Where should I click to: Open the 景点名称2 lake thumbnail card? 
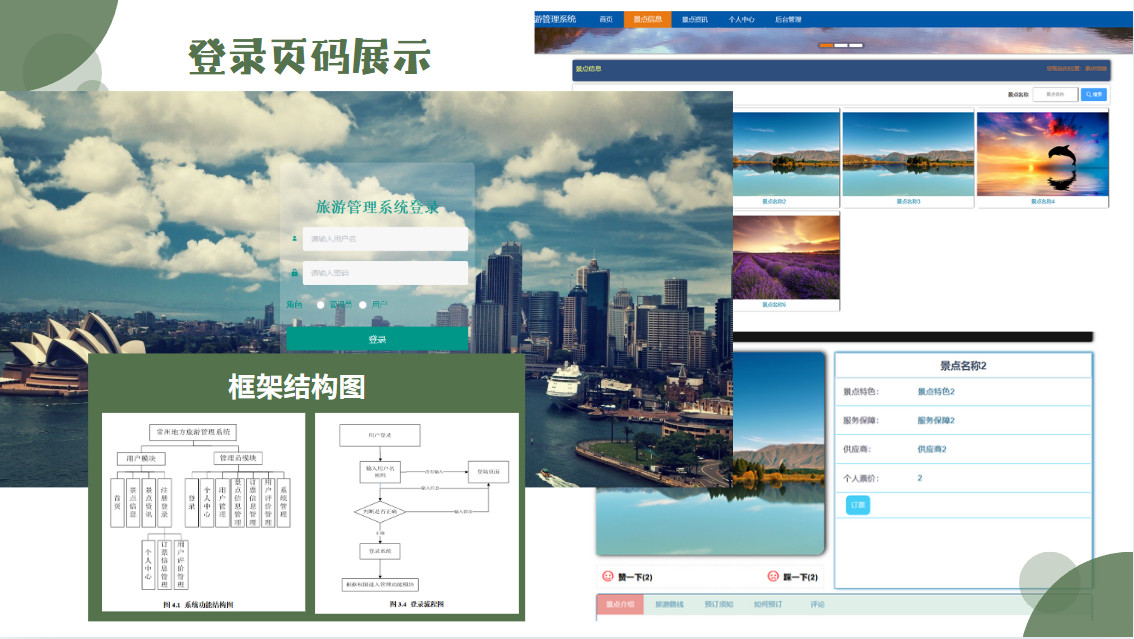[786, 159]
